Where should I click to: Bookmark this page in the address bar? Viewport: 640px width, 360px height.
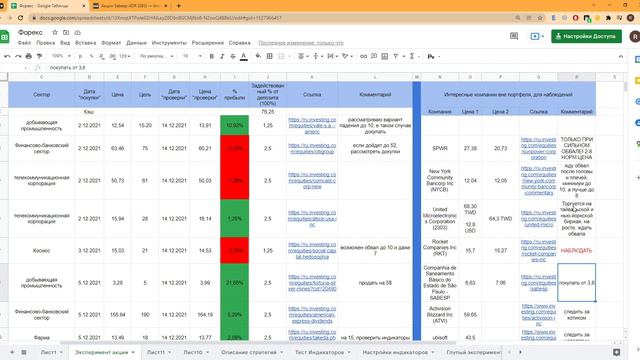[x=540, y=18]
